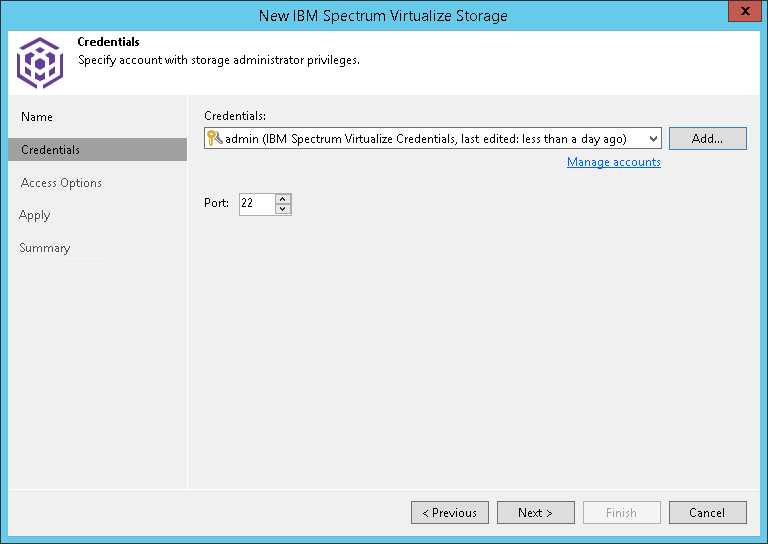
Task: Close the New IBM Spectrum Virtualize Storage dialog
Action: [x=742, y=13]
